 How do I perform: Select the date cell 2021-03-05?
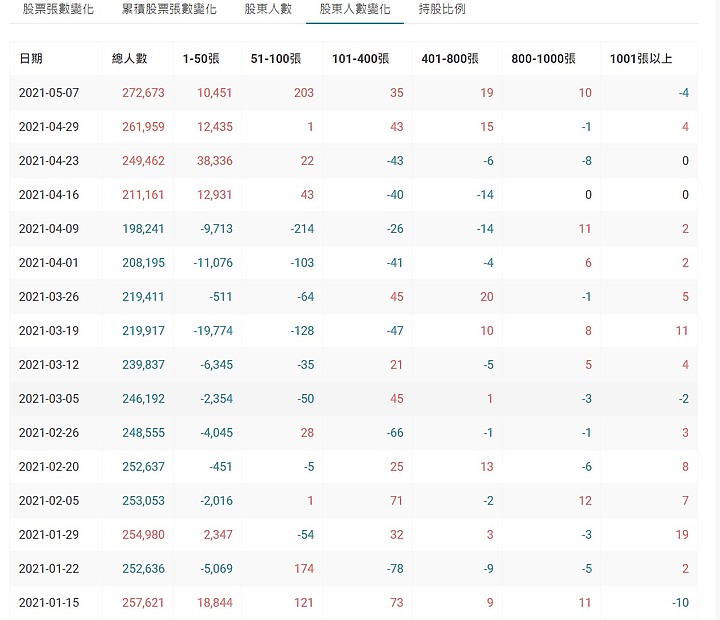pyautogui.click(x=49, y=399)
